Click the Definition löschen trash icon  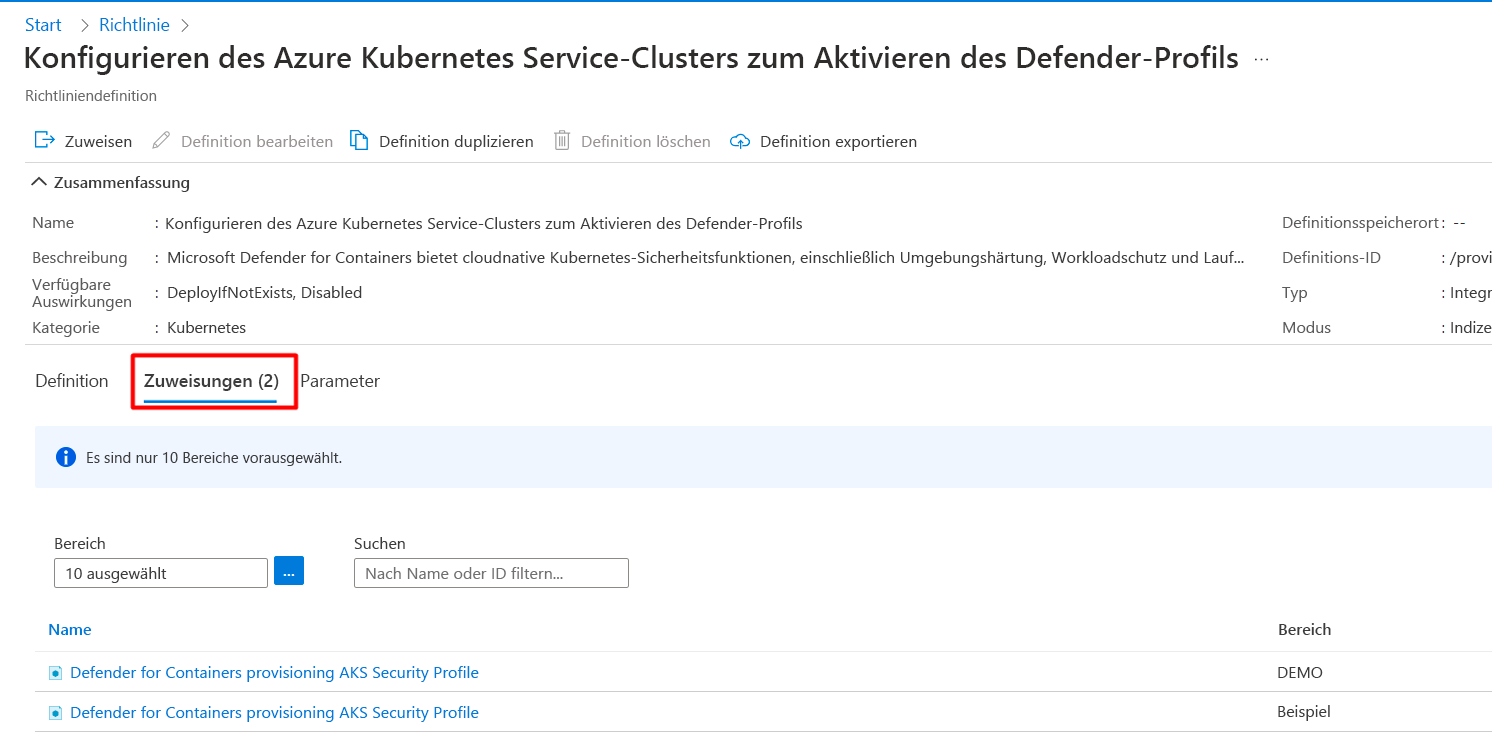coord(562,140)
